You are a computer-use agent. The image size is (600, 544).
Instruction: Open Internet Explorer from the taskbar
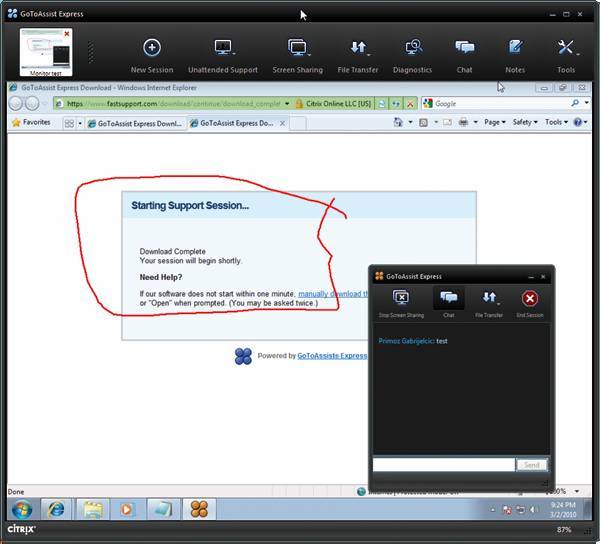[x=56, y=510]
